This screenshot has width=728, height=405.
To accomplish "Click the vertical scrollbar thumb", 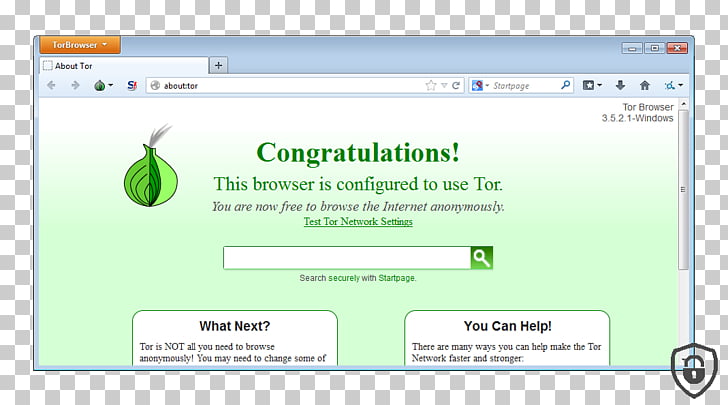I will pos(683,189).
